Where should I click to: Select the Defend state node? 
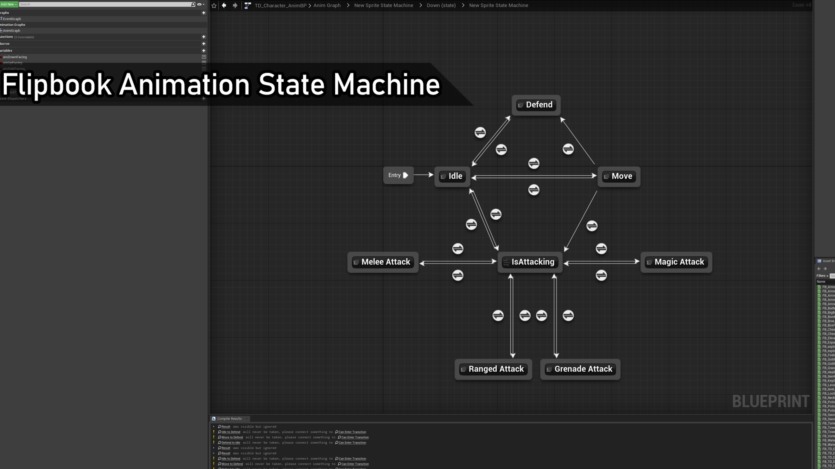[x=536, y=105]
